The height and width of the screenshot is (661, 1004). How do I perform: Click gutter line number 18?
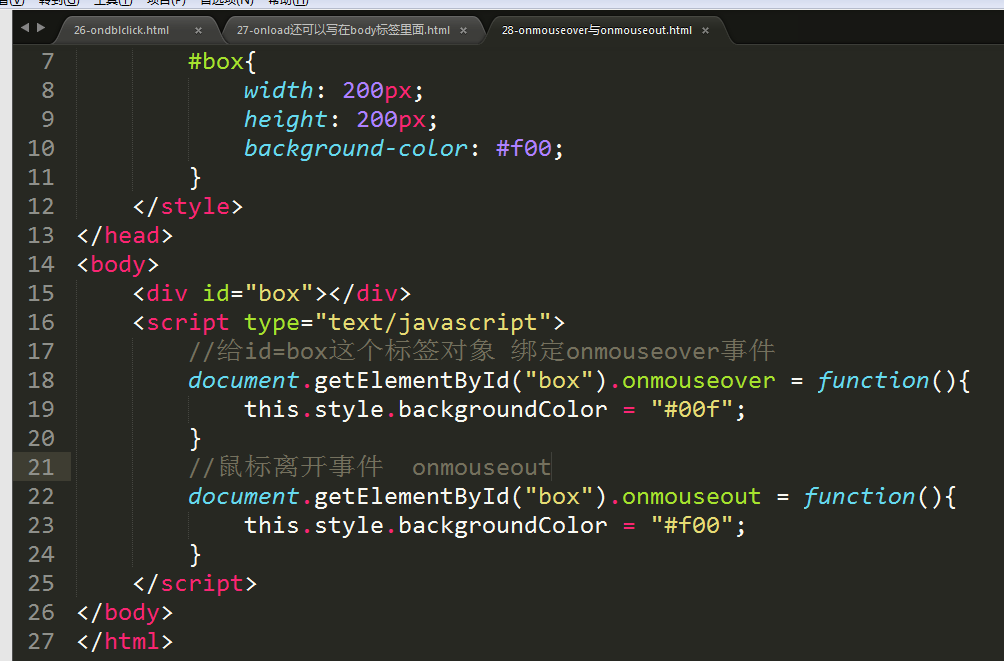(41, 380)
